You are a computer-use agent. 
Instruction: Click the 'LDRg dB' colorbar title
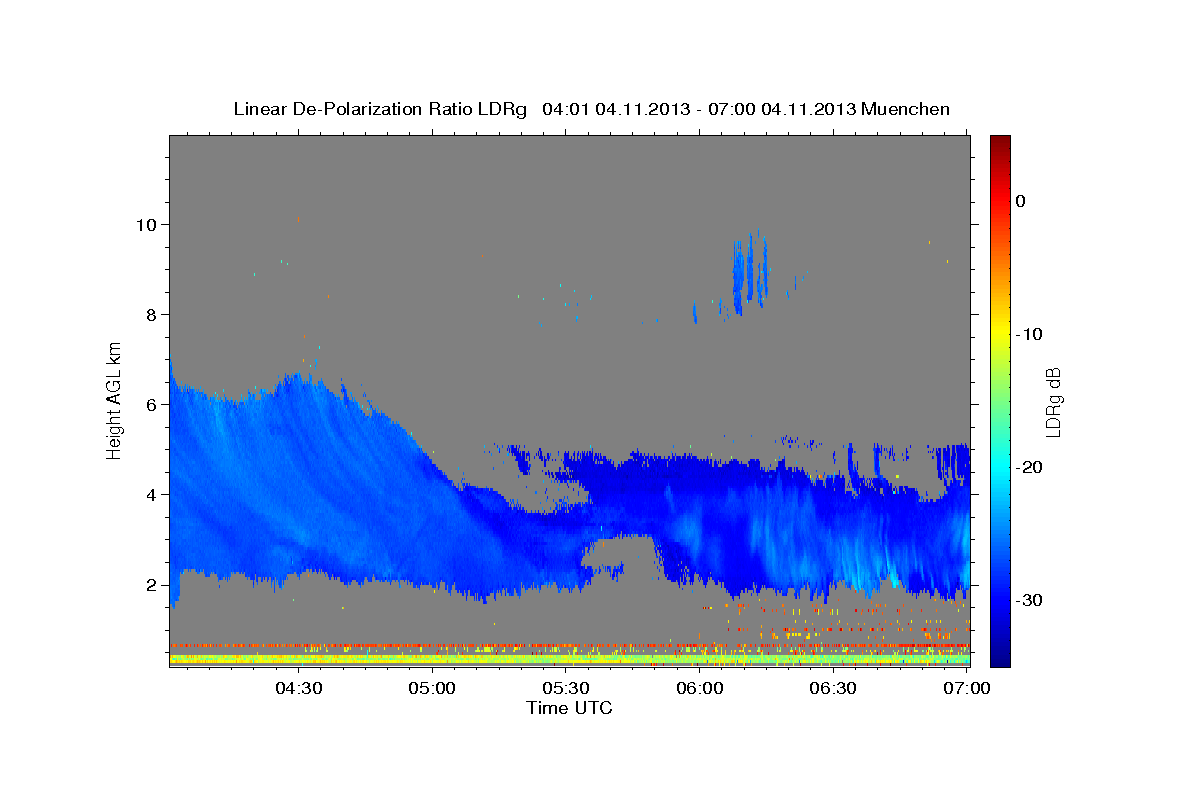[x=1053, y=401]
